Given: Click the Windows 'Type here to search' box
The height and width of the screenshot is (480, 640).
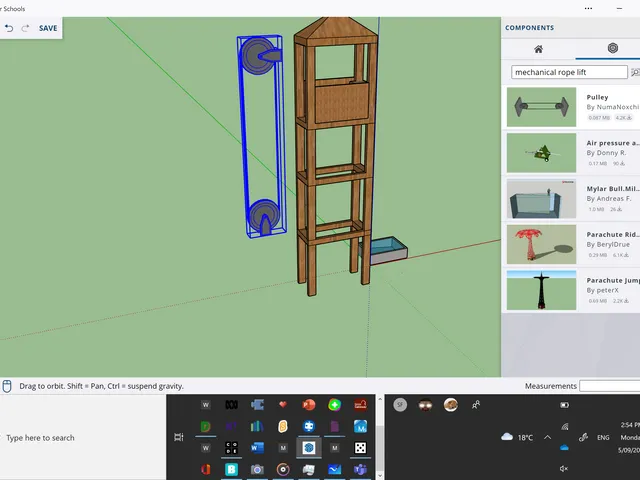Looking at the screenshot, I should 40,438.
